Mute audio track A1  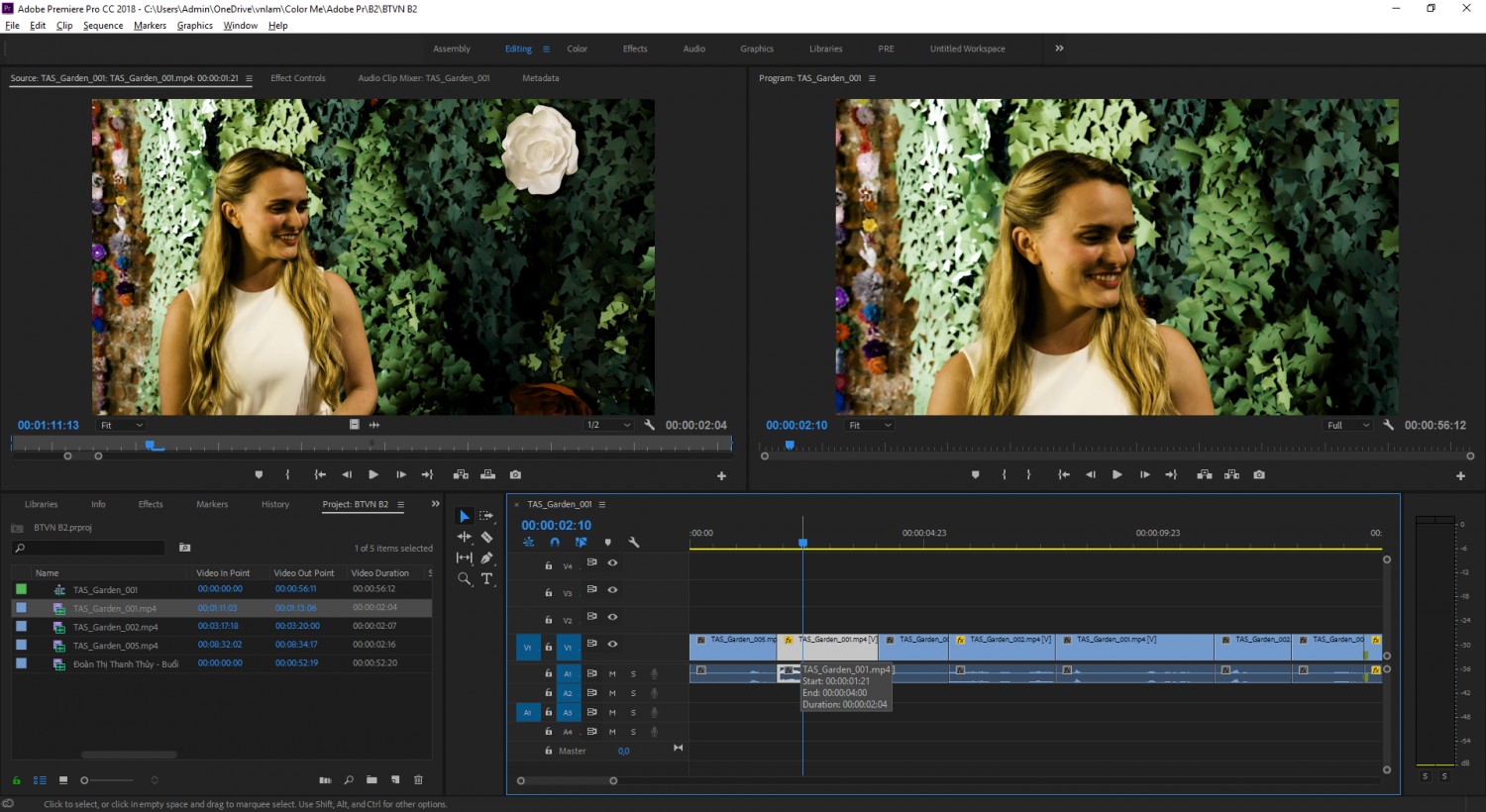[x=612, y=673]
